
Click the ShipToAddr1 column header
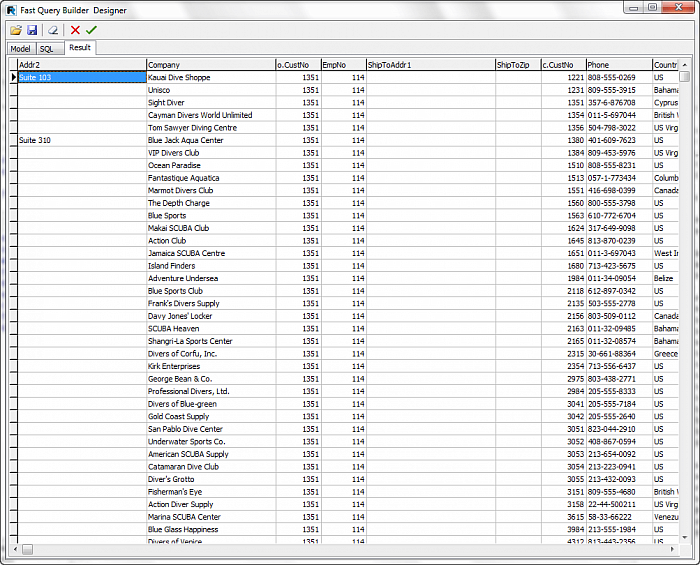[429, 65]
